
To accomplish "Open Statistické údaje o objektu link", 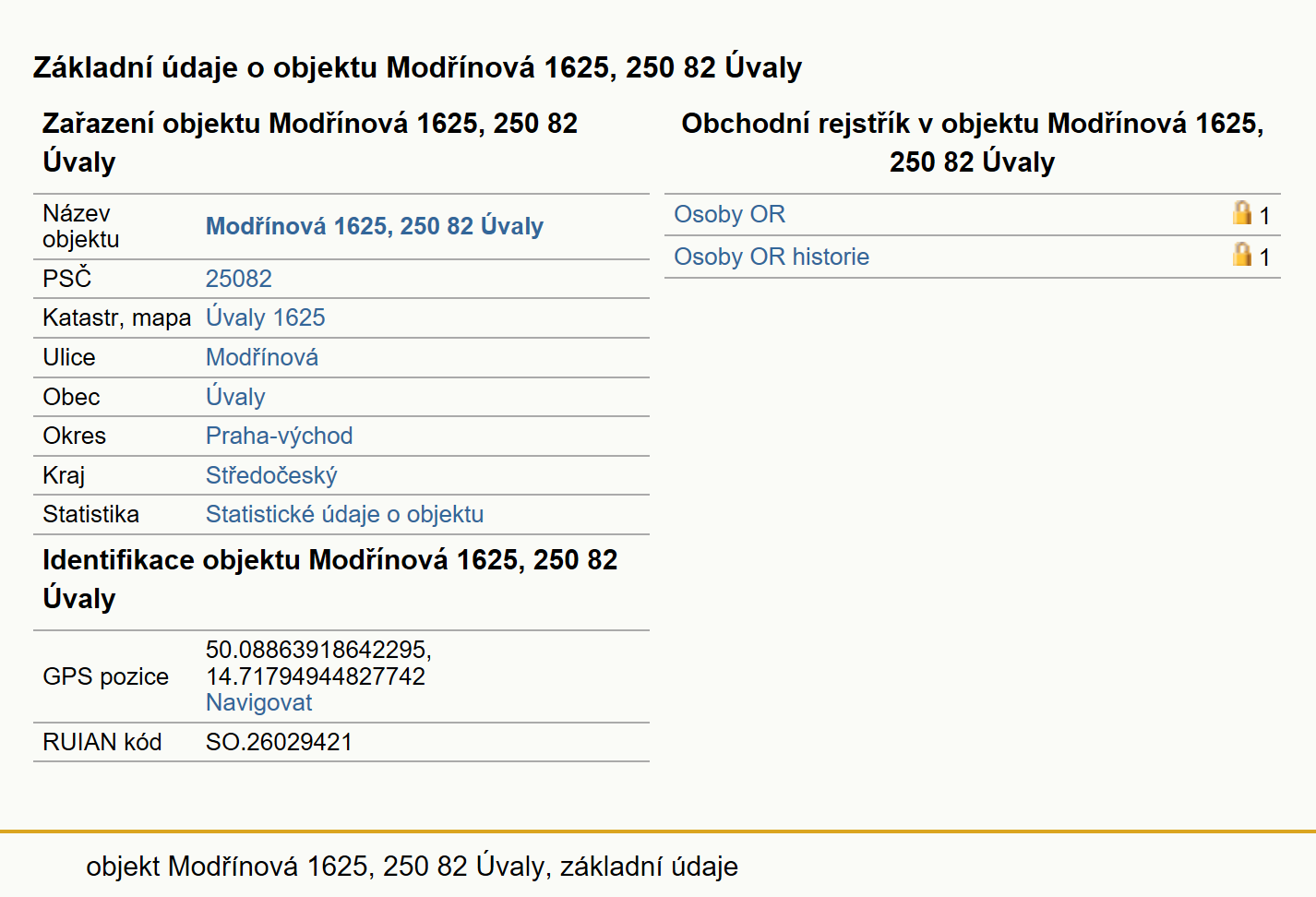I will point(345,514).
